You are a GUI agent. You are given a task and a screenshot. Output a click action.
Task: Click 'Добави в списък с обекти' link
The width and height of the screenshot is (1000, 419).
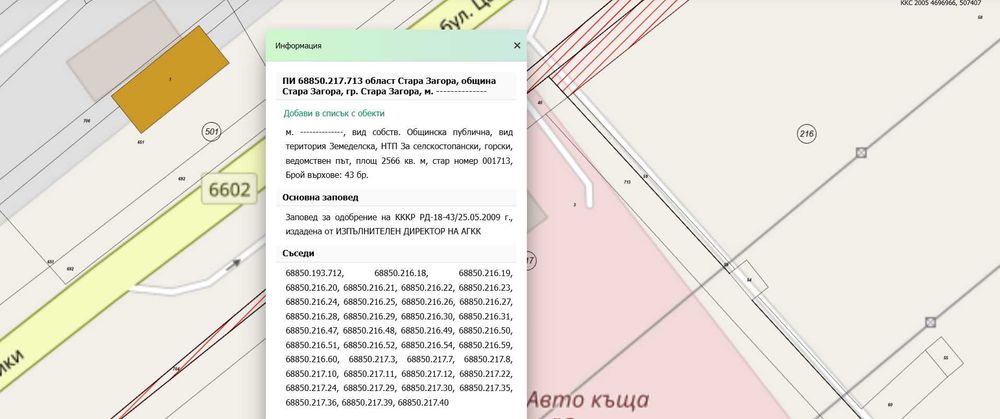pos(334,114)
